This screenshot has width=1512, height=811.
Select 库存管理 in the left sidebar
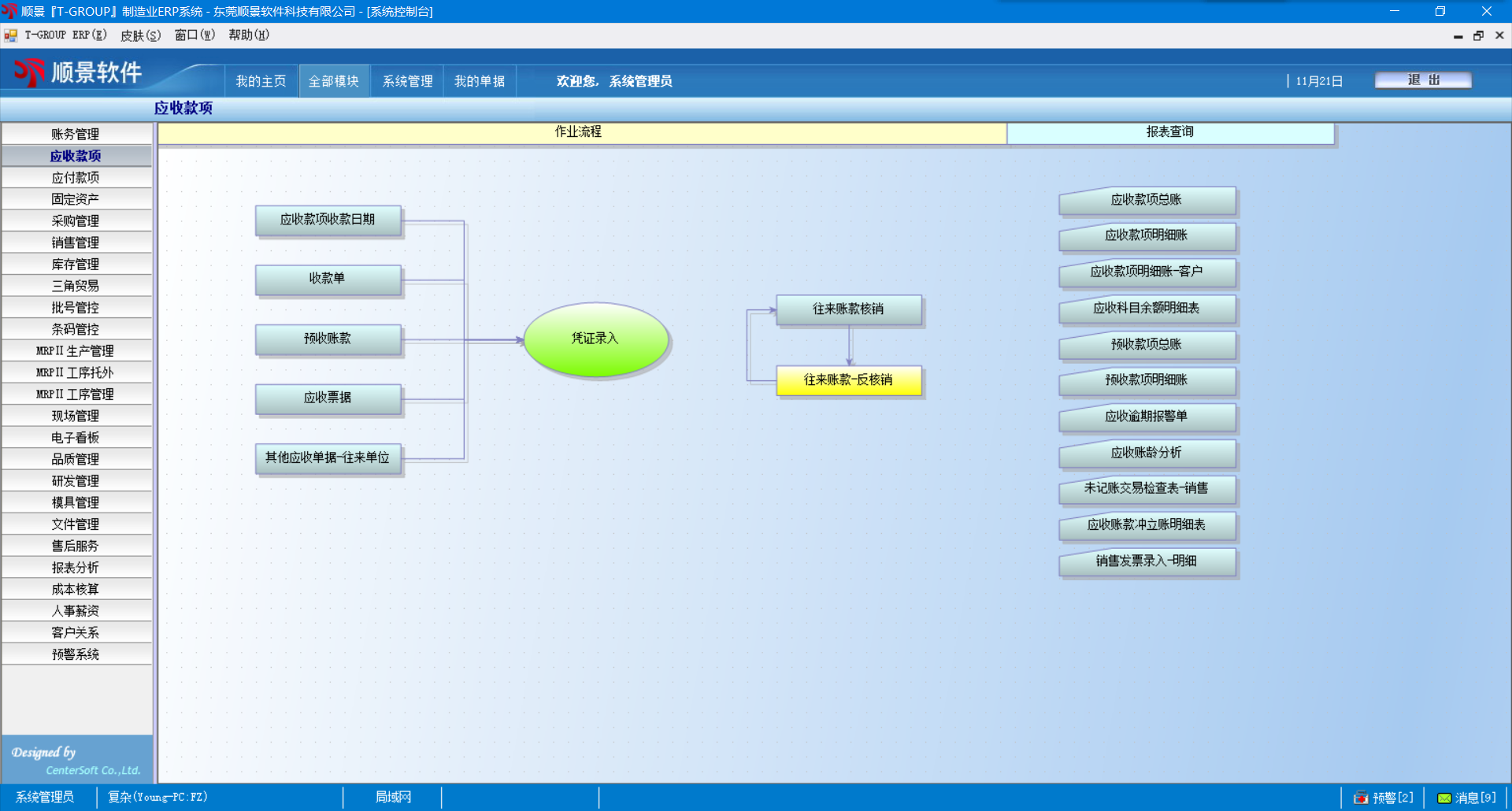coord(76,265)
